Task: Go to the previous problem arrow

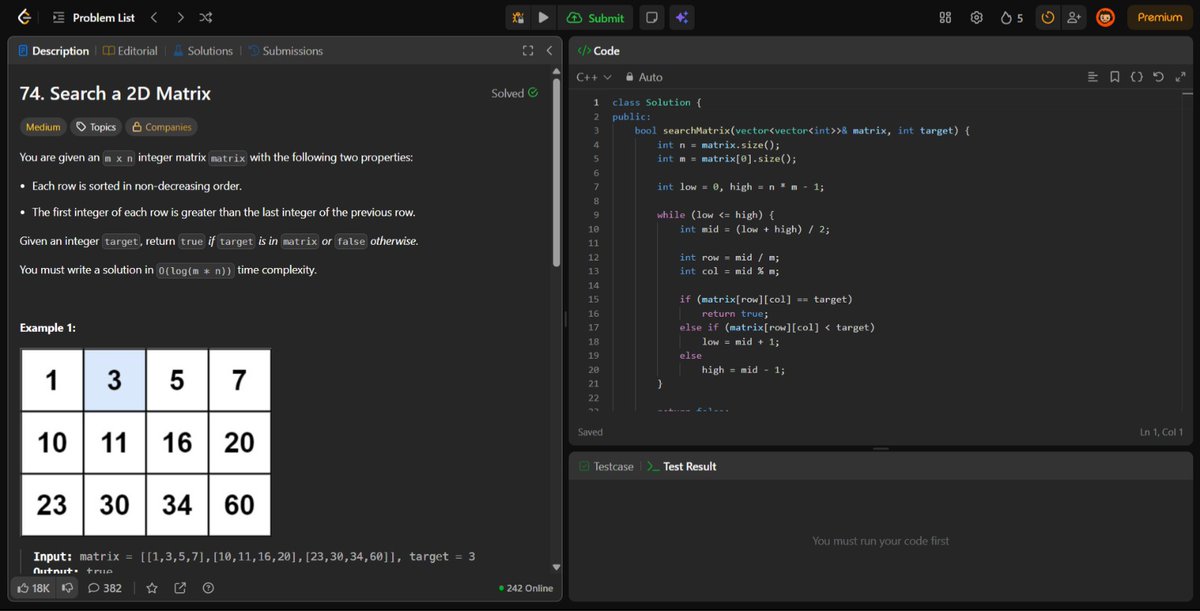Action: 153,18
